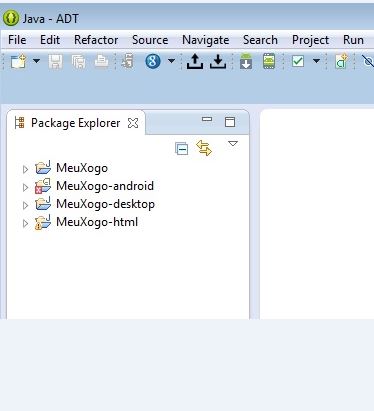This screenshot has width=374, height=411.
Task: Click the checkmark lint toolbar icon
Action: click(x=298, y=61)
